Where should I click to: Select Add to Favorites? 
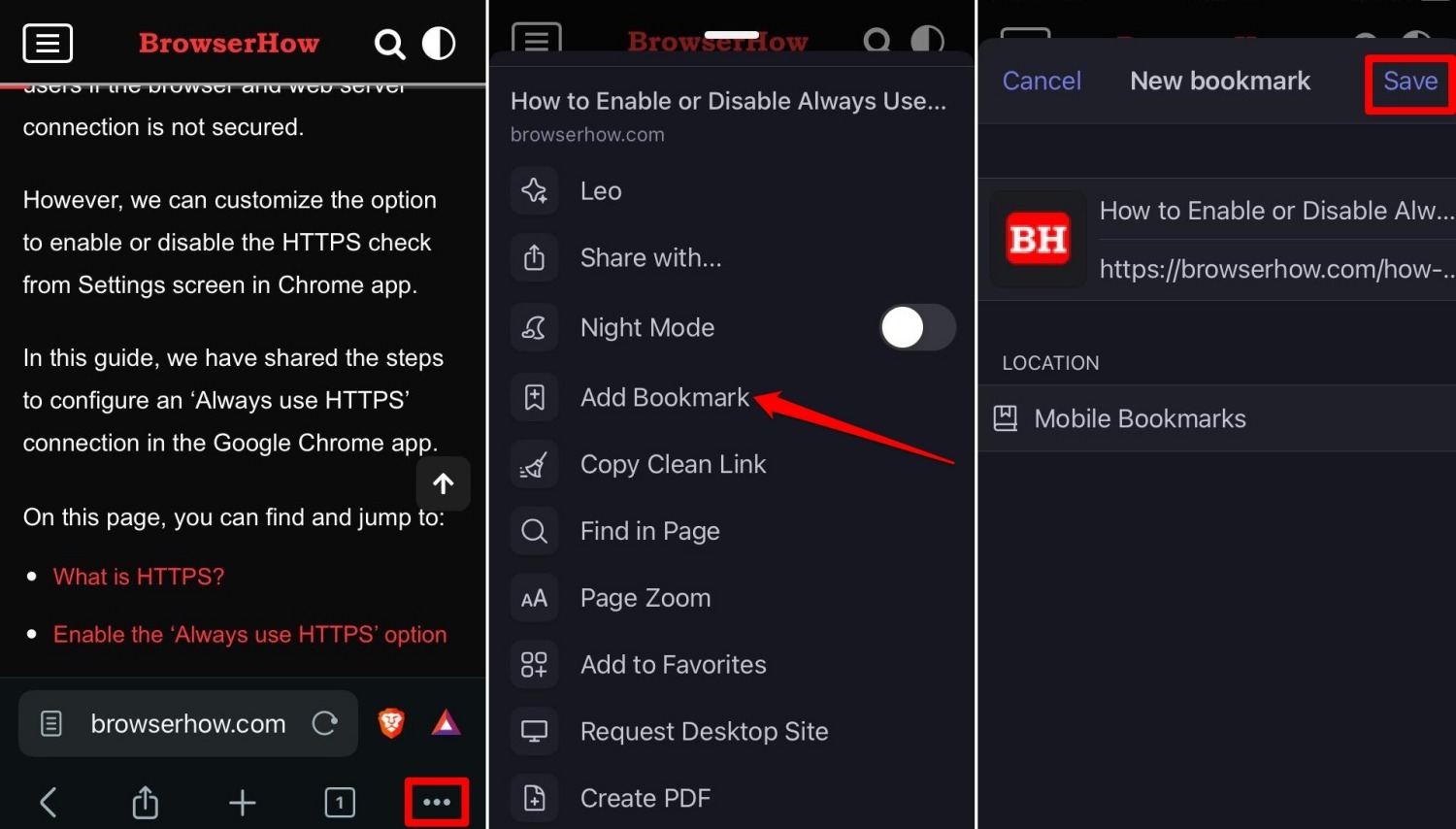click(733, 665)
